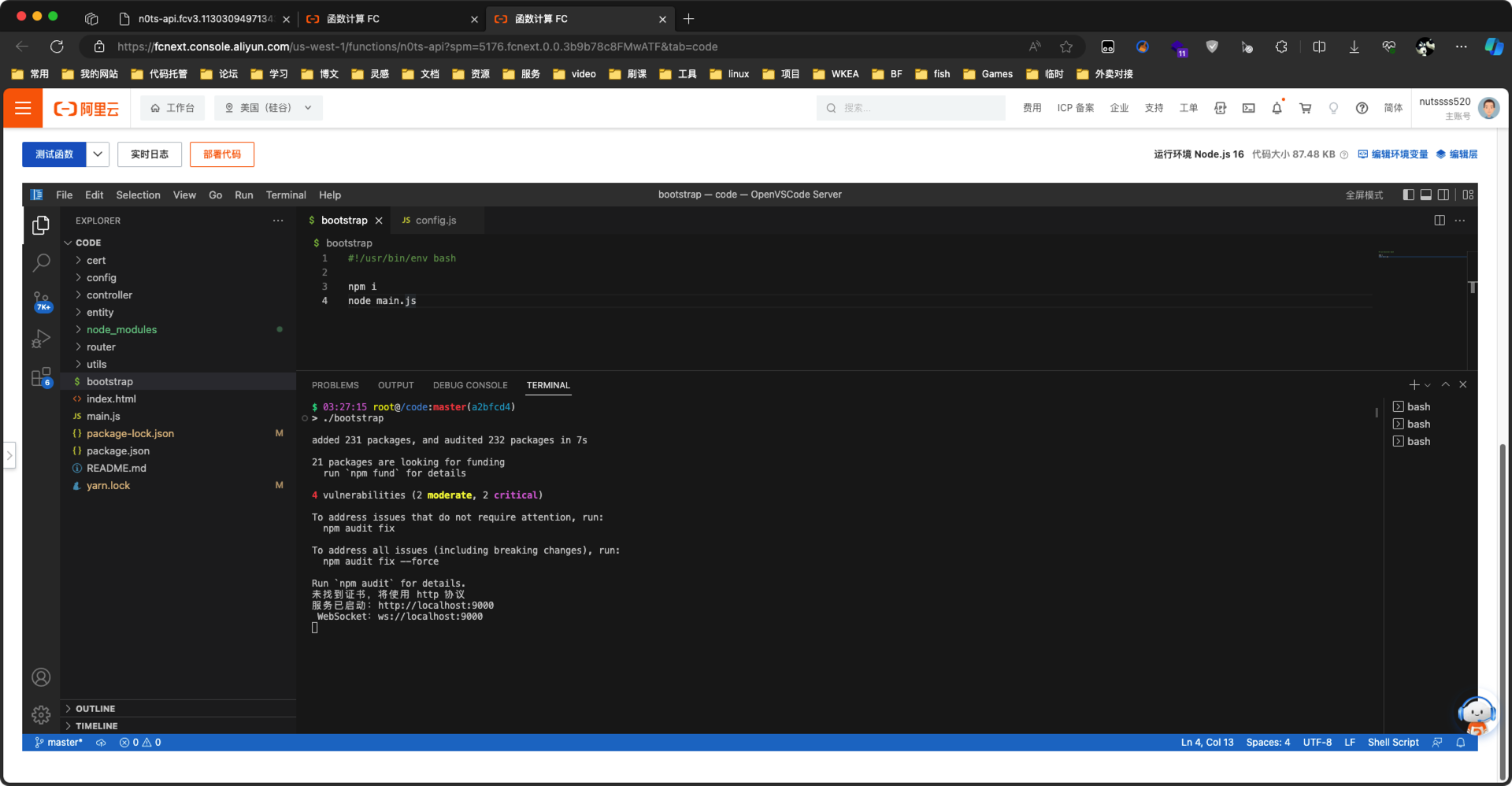Open main.js in the Explorer
Viewport: 1512px width, 786px height.
[178, 416]
